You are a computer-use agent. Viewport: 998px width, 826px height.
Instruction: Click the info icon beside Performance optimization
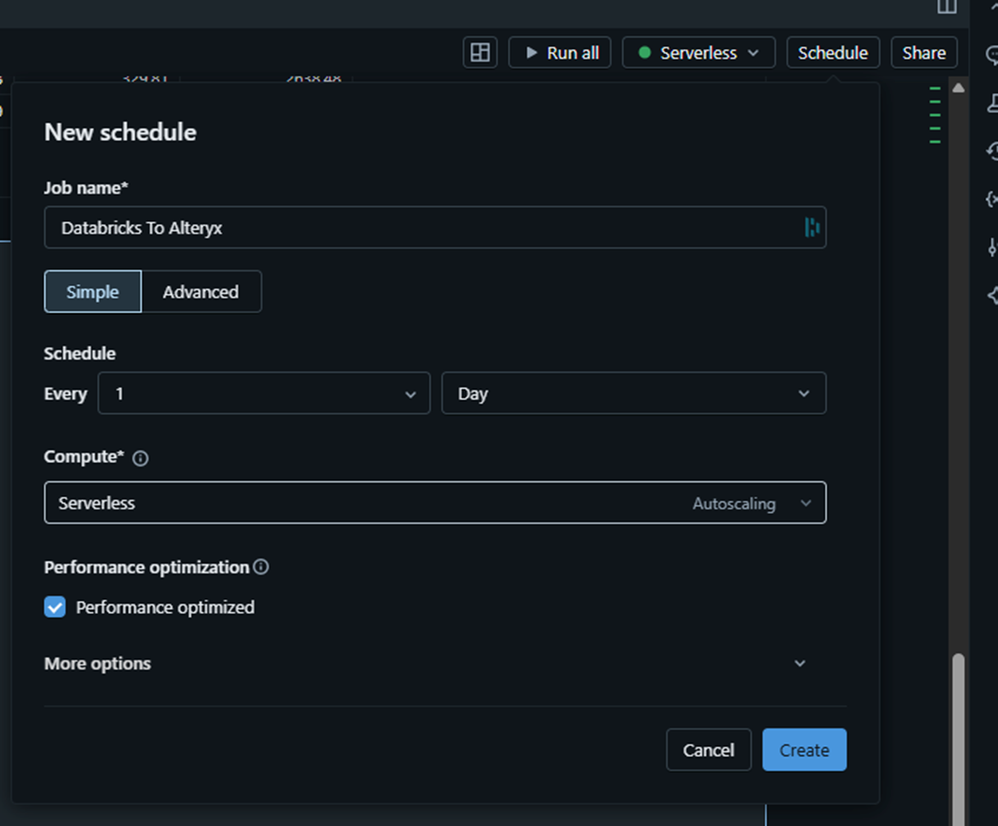point(261,566)
